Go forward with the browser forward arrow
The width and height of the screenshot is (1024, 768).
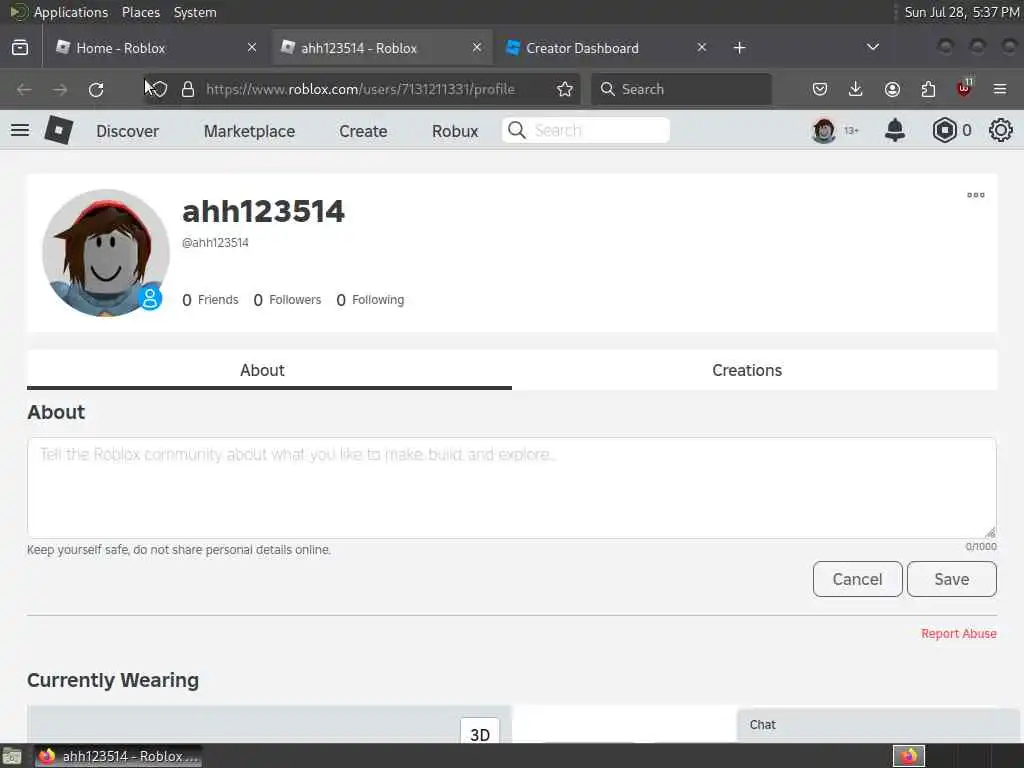60,89
